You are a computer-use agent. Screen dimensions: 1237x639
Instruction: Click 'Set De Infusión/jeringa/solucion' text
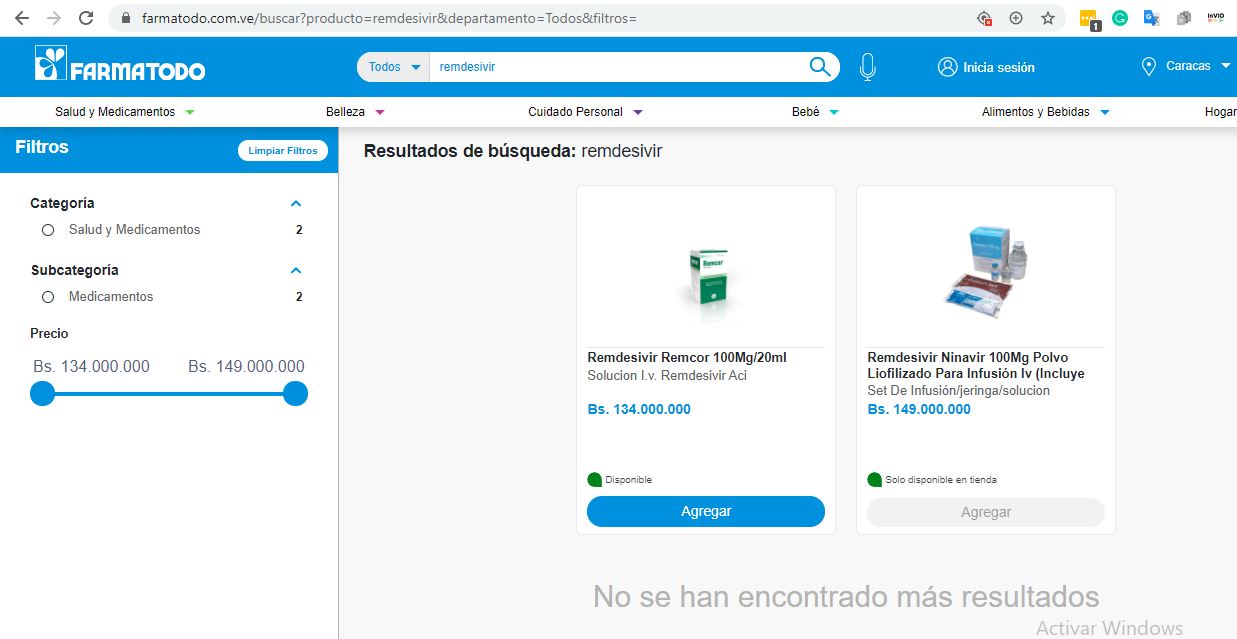click(x=959, y=391)
